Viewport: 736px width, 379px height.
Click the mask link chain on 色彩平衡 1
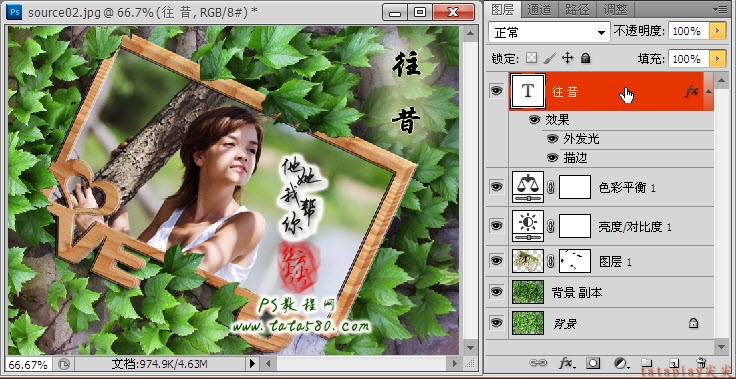551,188
